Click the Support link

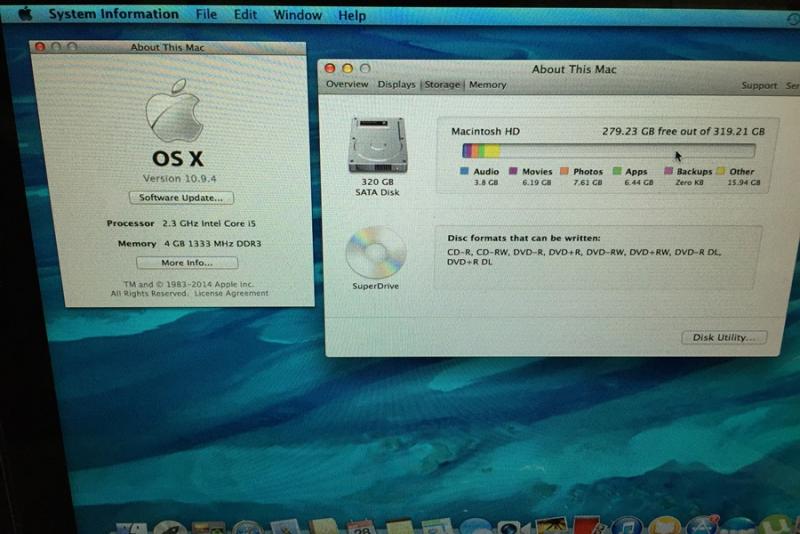759,86
